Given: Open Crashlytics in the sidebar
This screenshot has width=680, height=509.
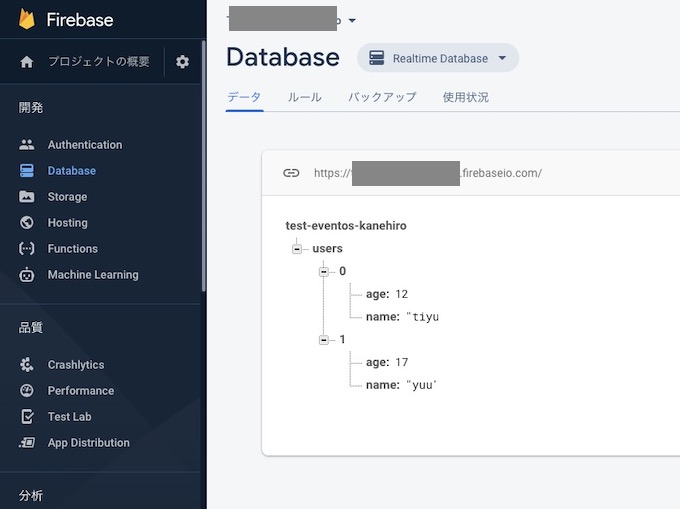Looking at the screenshot, I should tap(76, 365).
